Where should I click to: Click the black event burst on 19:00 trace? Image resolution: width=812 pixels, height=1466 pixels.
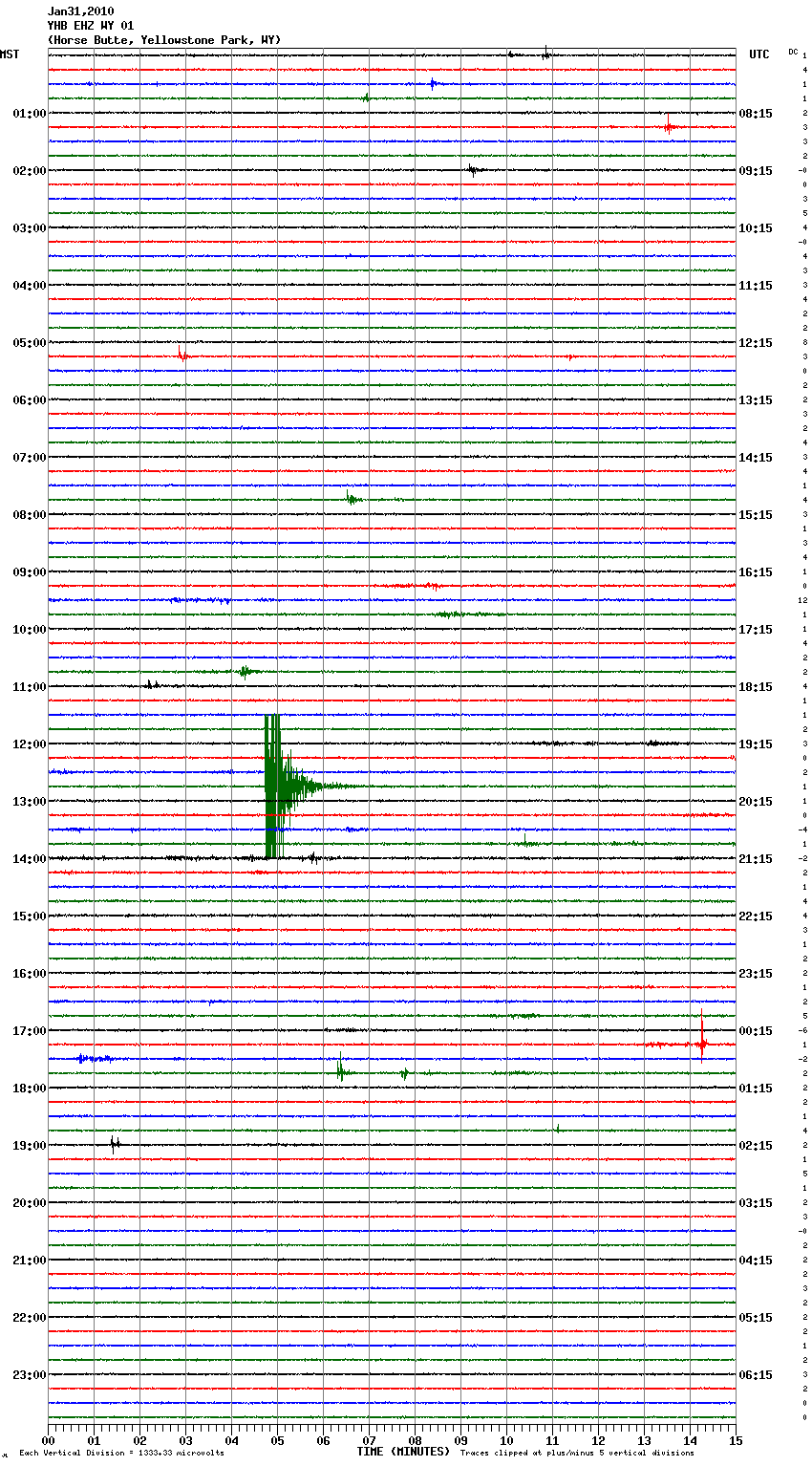click(x=114, y=1144)
